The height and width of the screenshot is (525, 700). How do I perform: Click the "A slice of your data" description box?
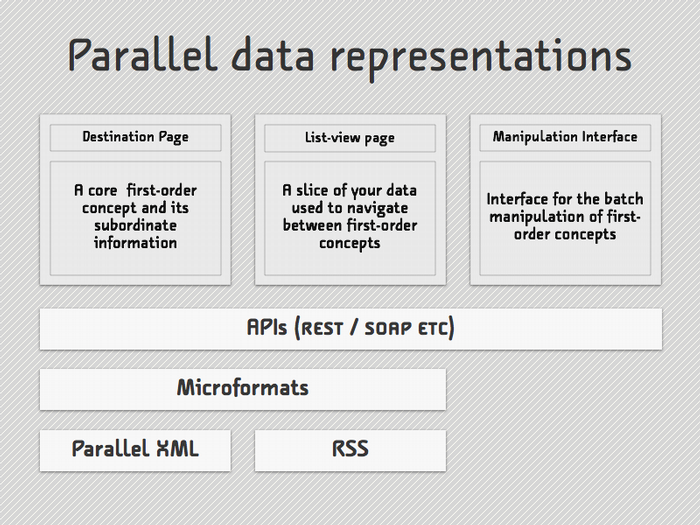click(349, 216)
